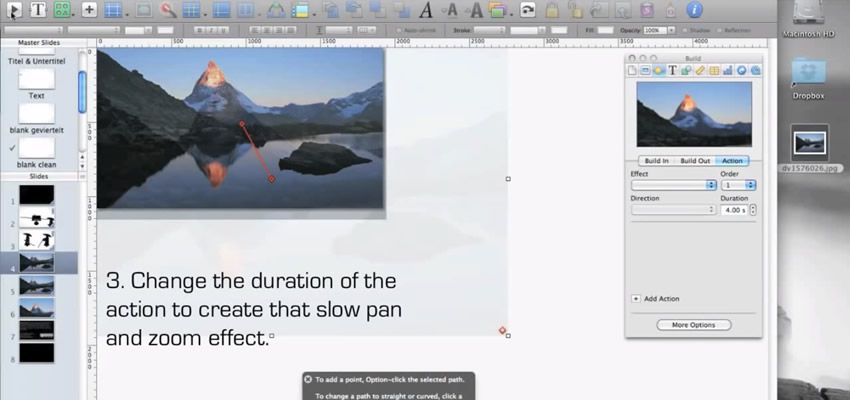This screenshot has height=400, width=850.
Task: Click the Duration 4.00 s field
Action: pos(734,210)
